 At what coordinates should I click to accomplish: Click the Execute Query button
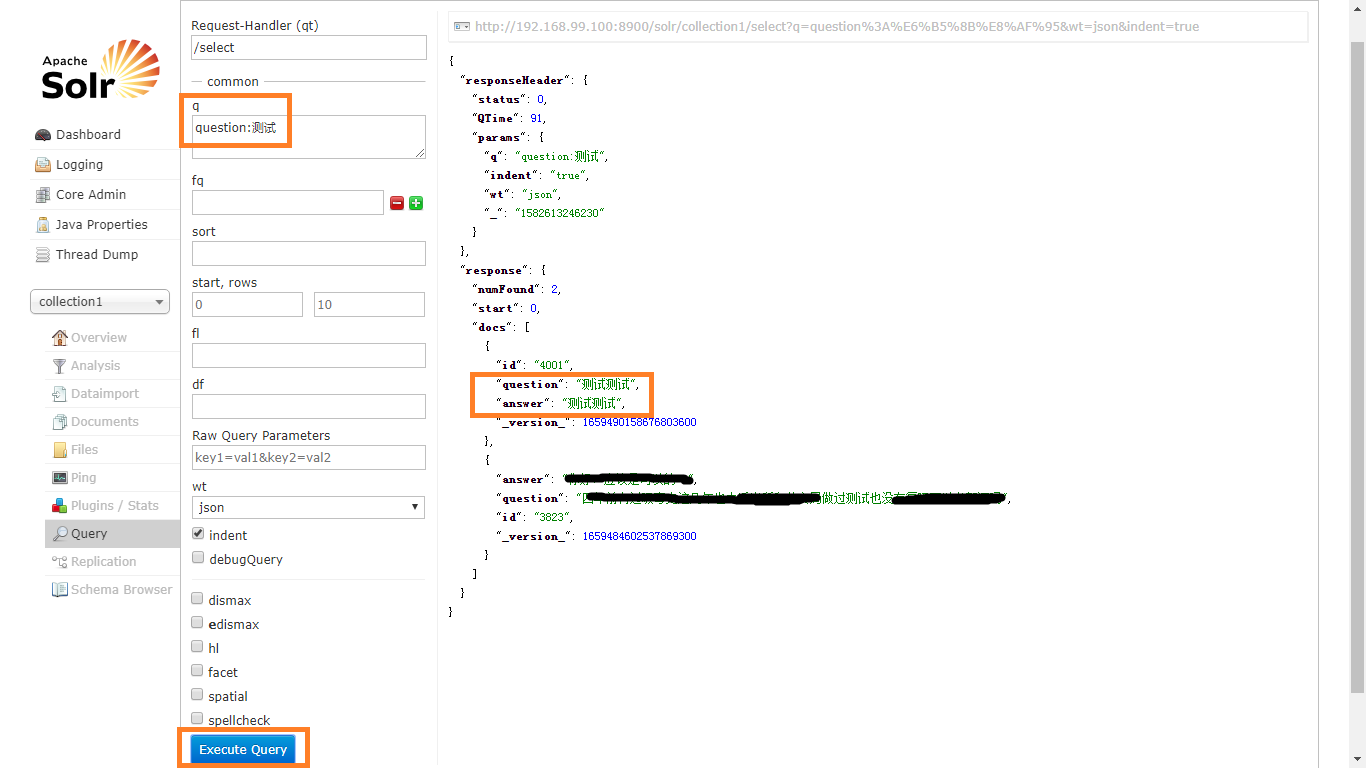(x=243, y=749)
